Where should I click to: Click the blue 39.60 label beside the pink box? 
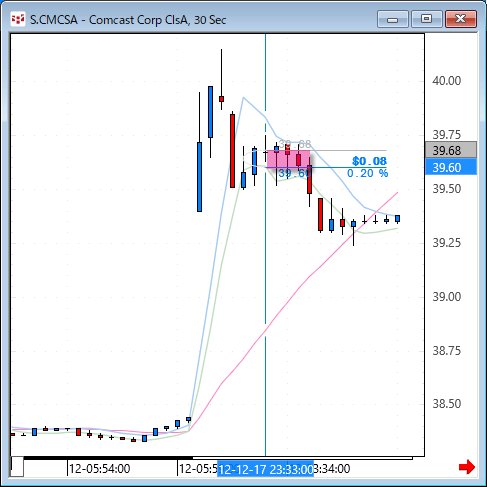click(295, 173)
